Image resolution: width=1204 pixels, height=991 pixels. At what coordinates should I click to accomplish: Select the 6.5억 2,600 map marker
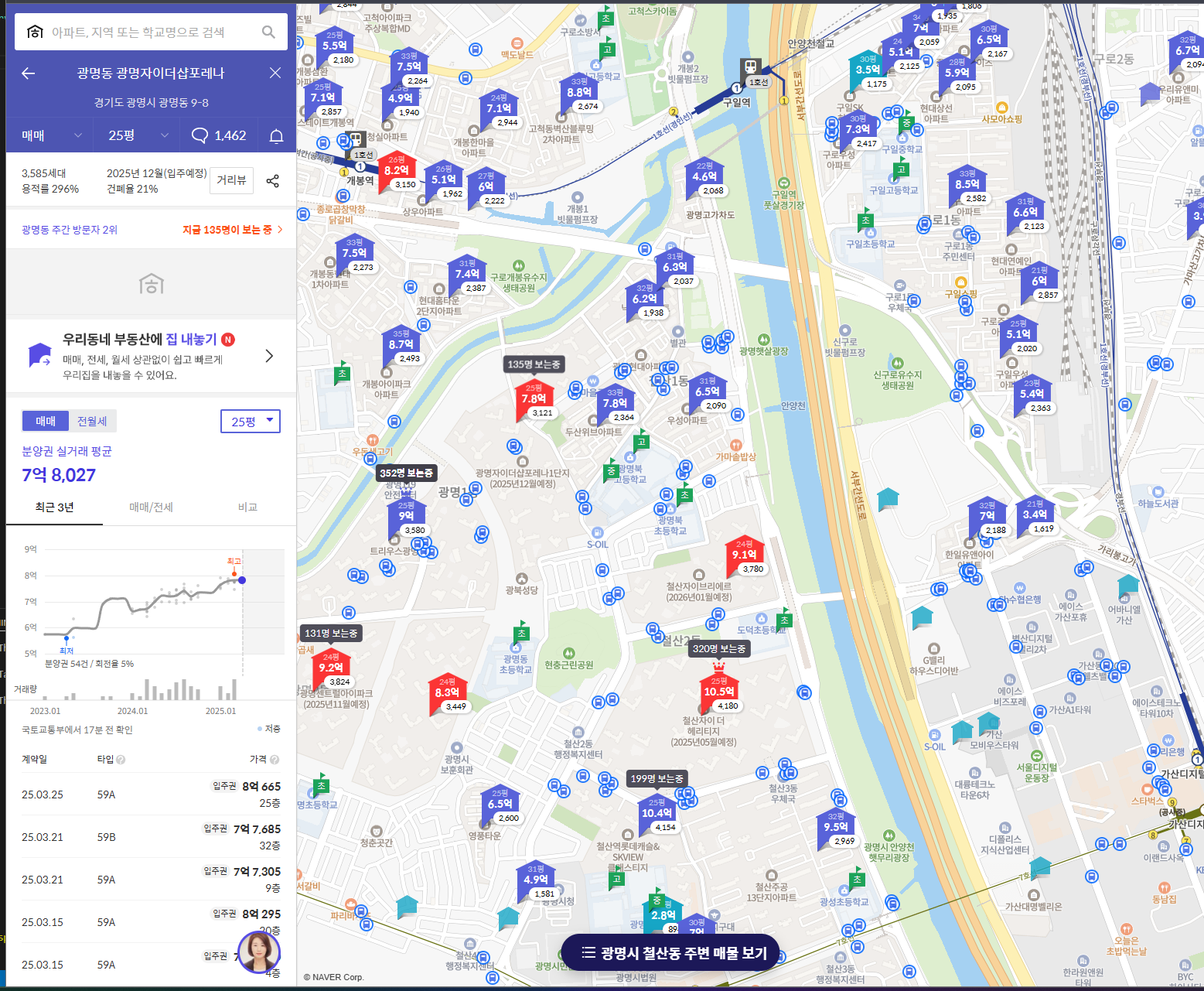pos(500,805)
